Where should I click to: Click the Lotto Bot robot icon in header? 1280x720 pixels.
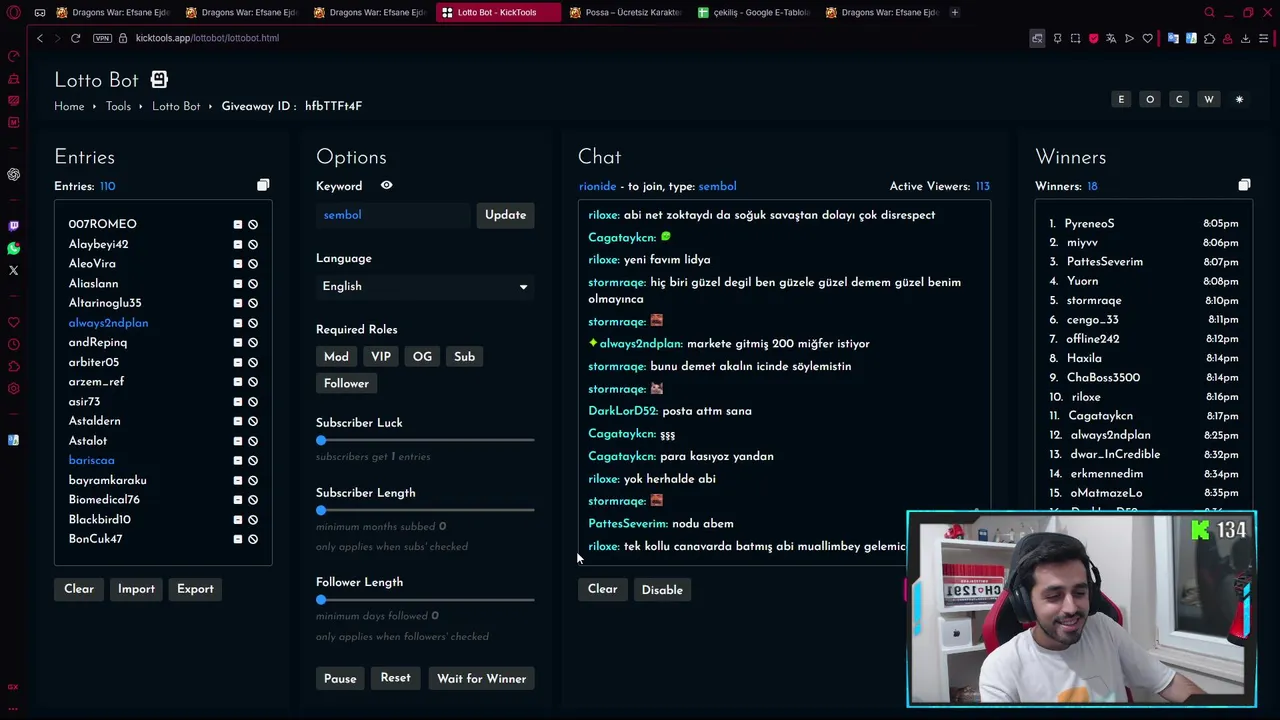coord(159,79)
